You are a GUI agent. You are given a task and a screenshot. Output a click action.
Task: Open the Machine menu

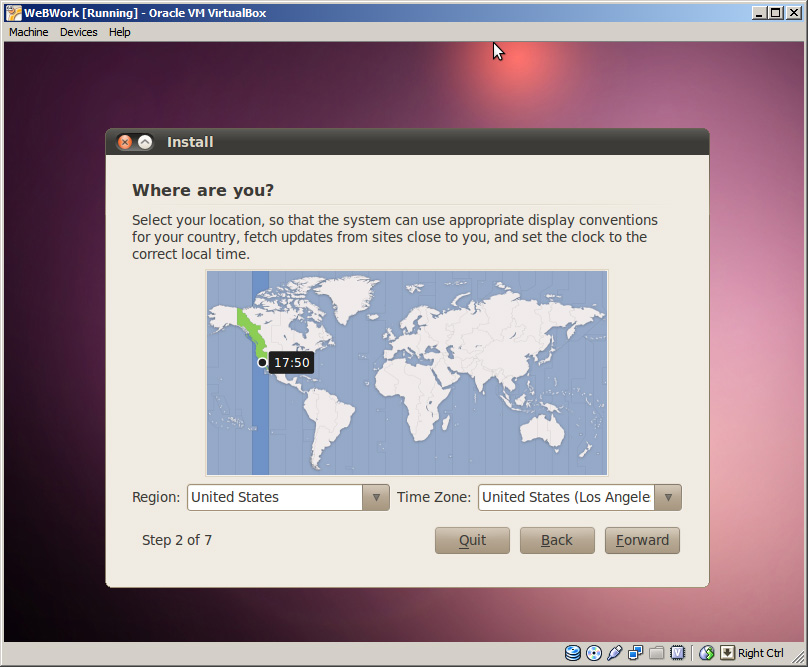[28, 32]
